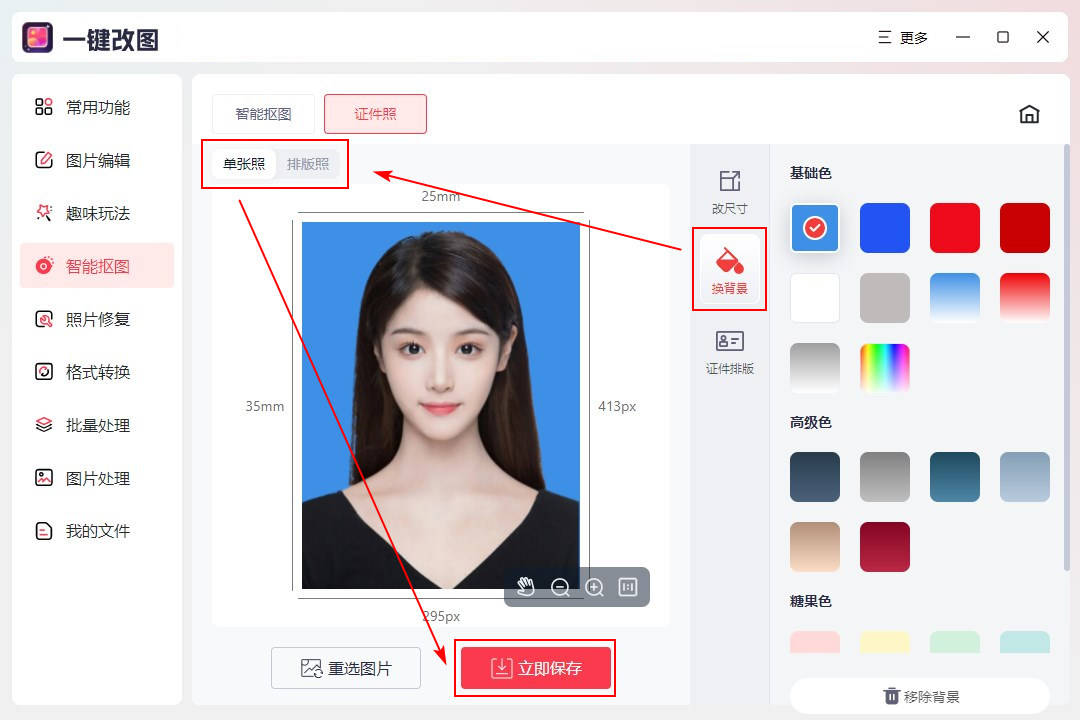Click the home icon above the color panel
This screenshot has width=1080, height=720.
coord(1029,114)
